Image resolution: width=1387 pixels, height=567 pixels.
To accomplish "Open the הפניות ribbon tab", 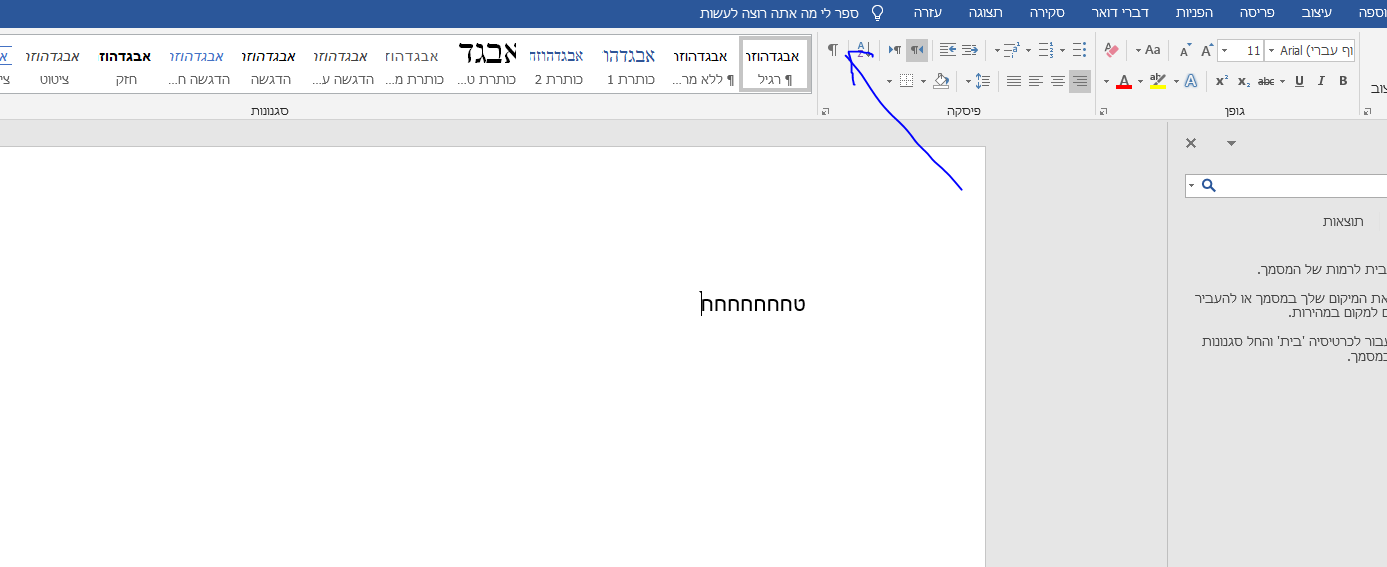I will tap(1192, 13).
